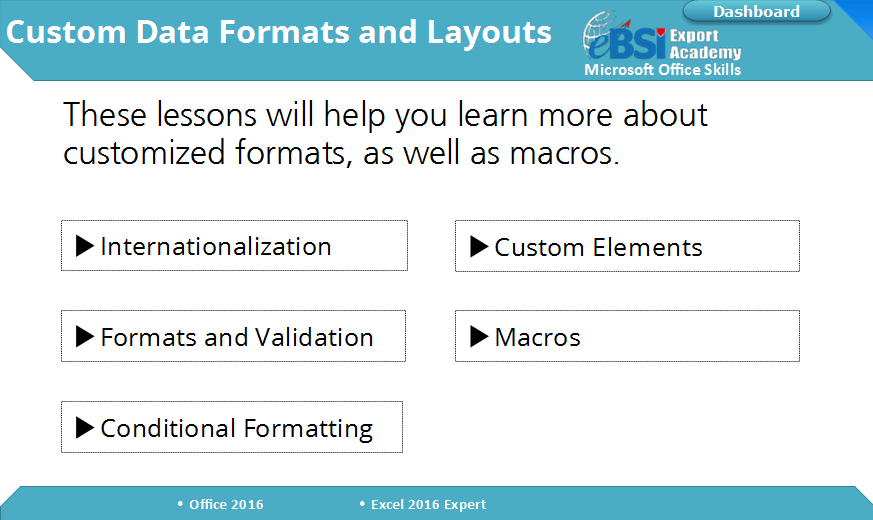Click the play triangle beside Formats and Validation
This screenshot has height=520, width=873.
coord(85,336)
